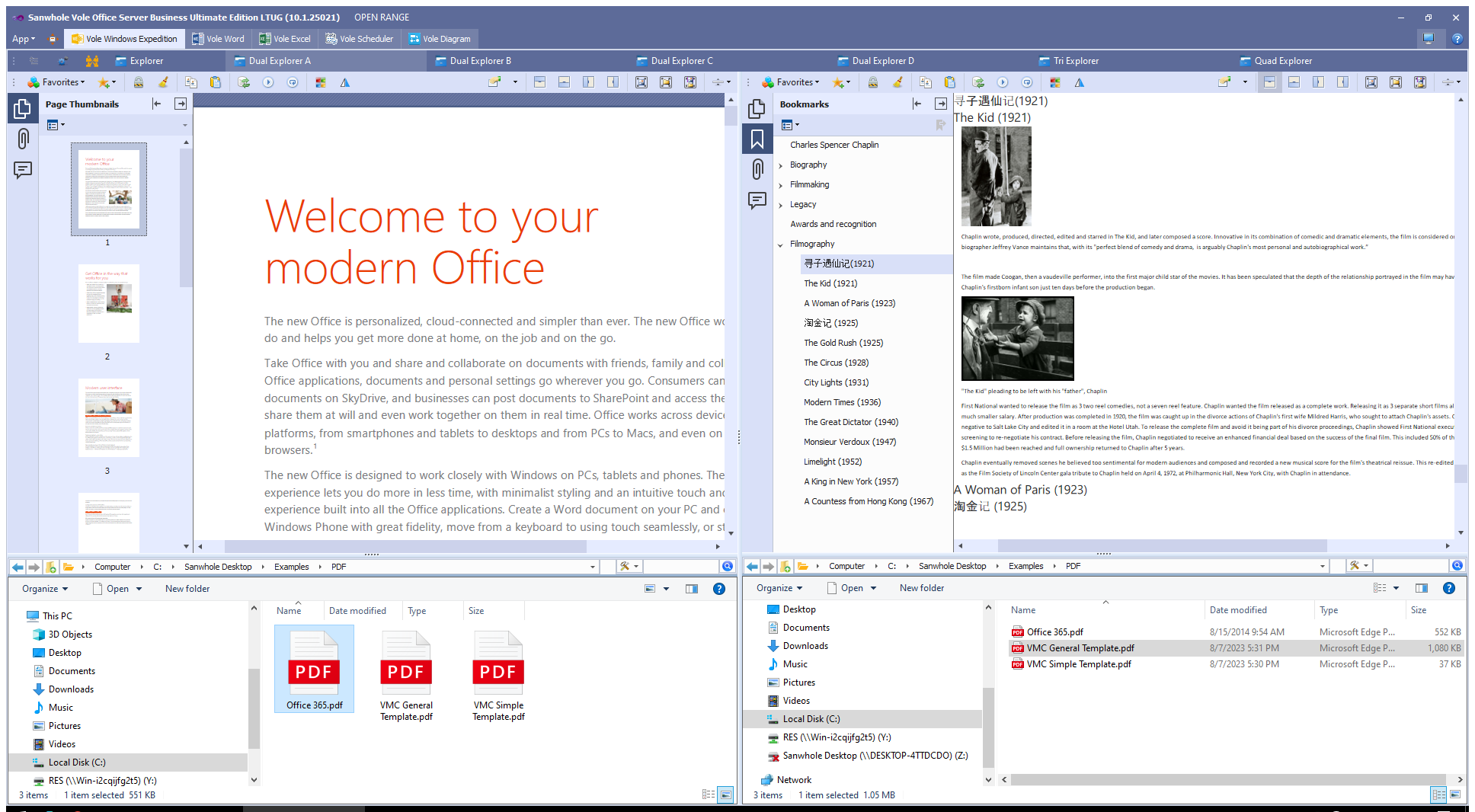Viewport: 1475px width, 812px height.
Task: Open Page Thumbnails panel in left PDF viewer
Action: tap(23, 109)
